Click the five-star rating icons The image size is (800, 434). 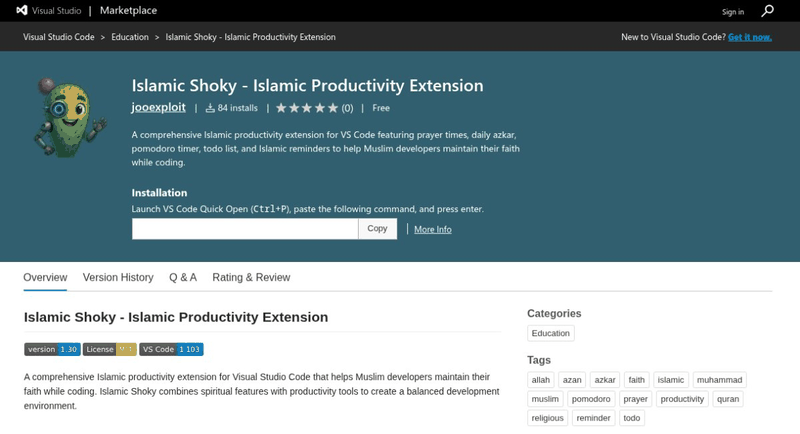307,108
